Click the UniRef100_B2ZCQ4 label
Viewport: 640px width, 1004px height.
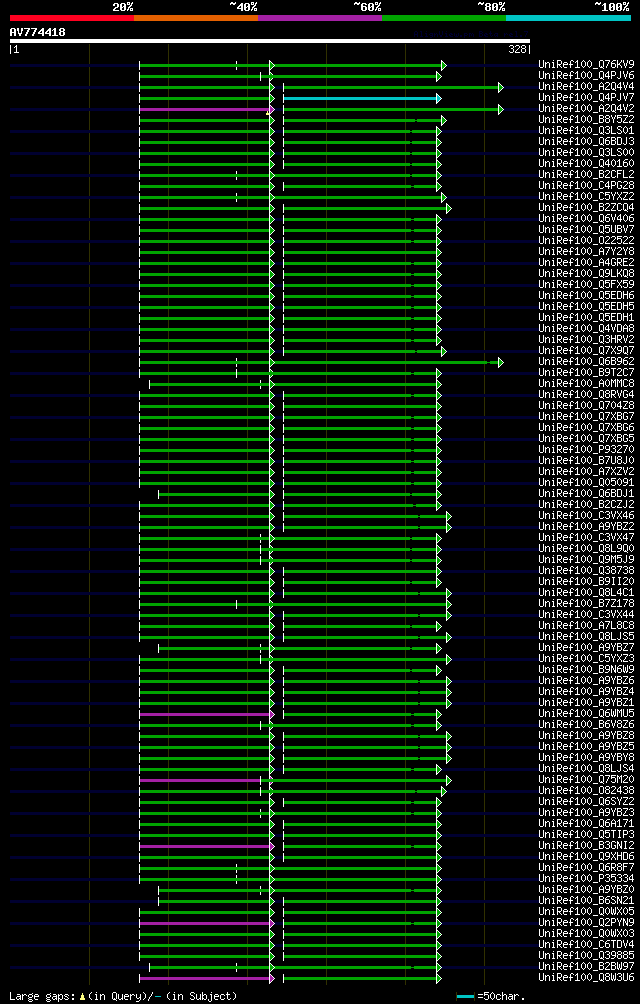click(586, 207)
